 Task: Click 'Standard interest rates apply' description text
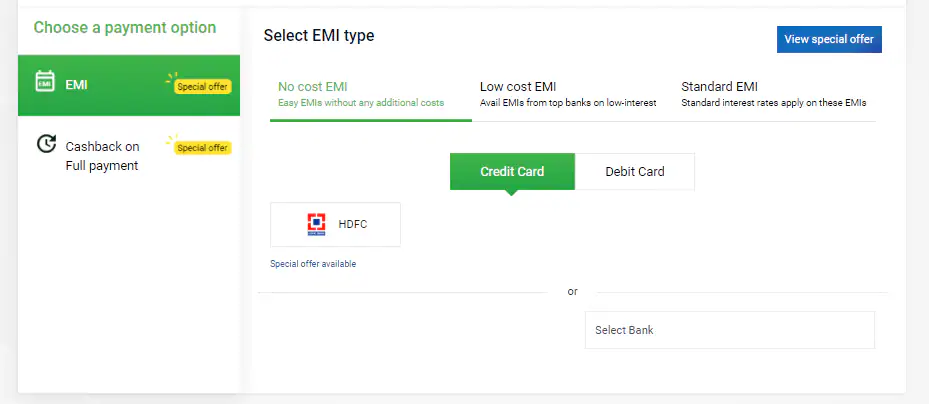tap(773, 103)
